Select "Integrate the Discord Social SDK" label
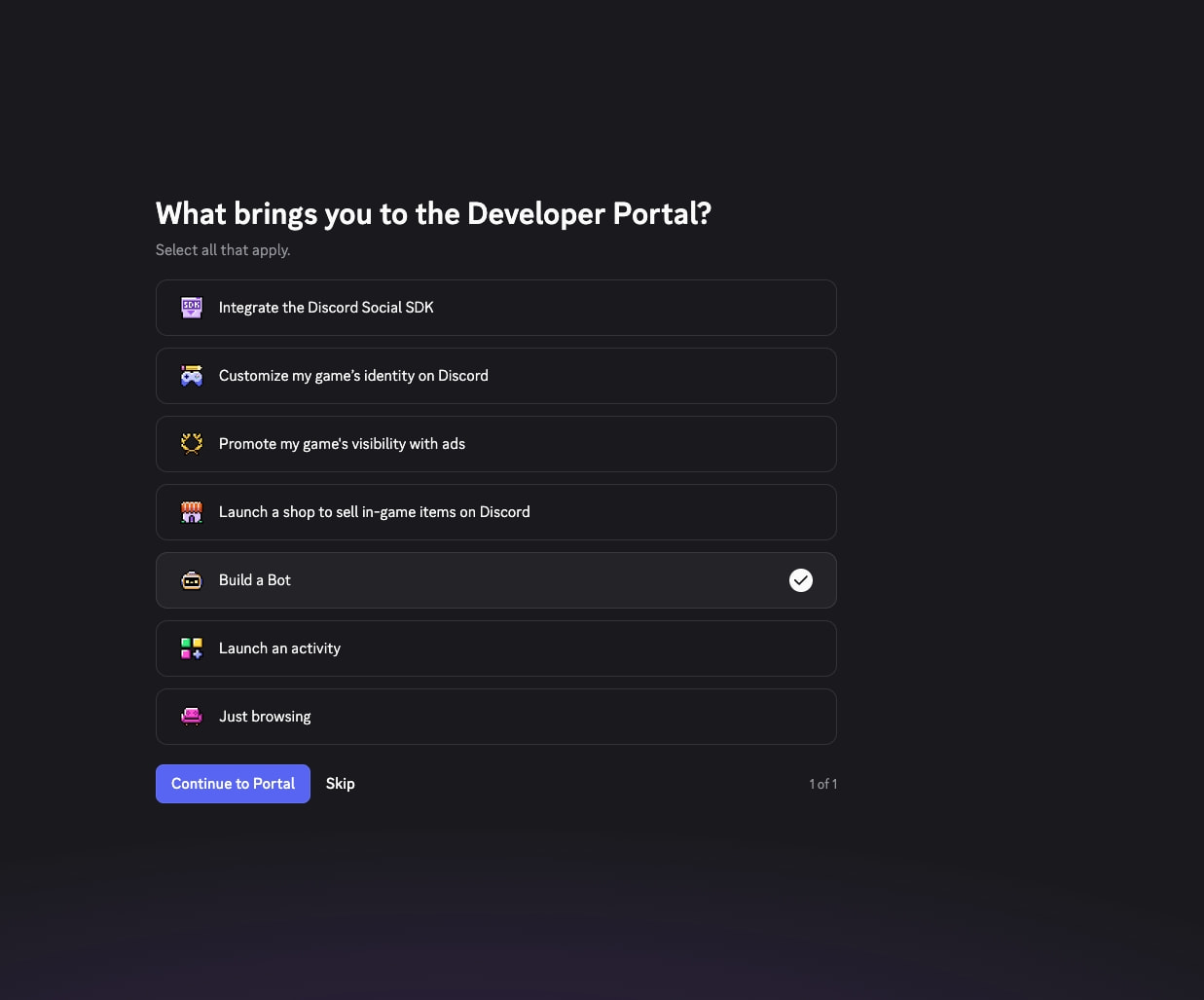This screenshot has width=1204, height=1000. (x=326, y=308)
